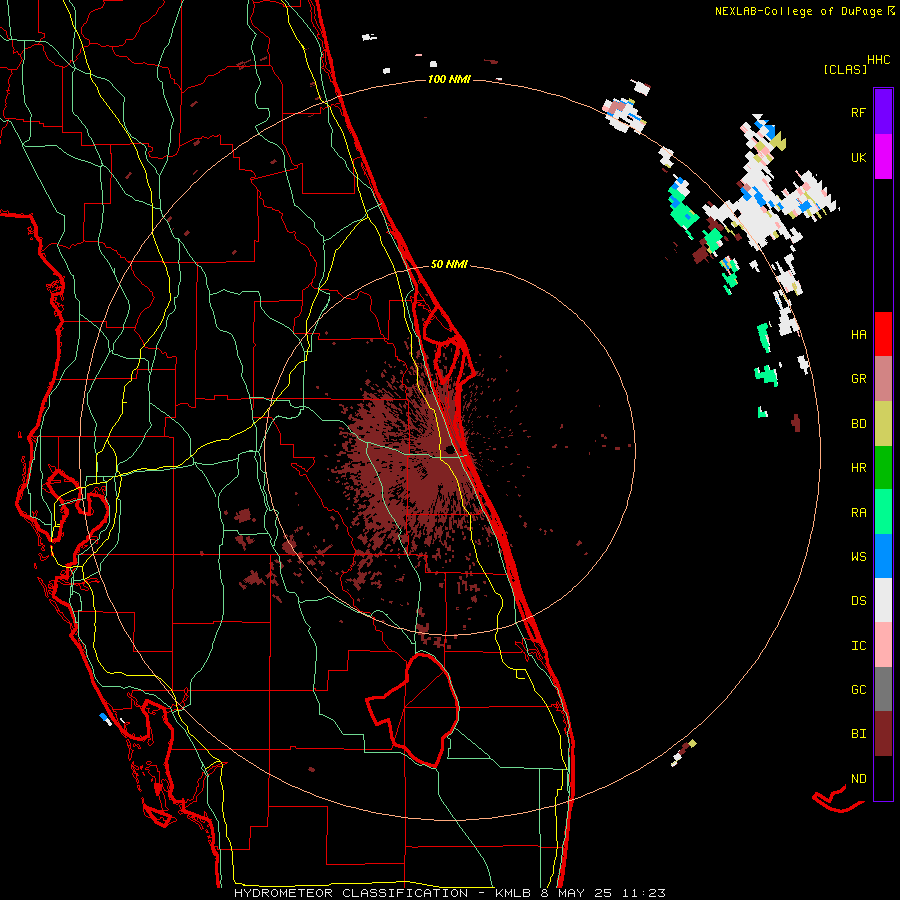The image size is (900, 900).
Task: Click the 'BI' legend label
Action: point(858,734)
